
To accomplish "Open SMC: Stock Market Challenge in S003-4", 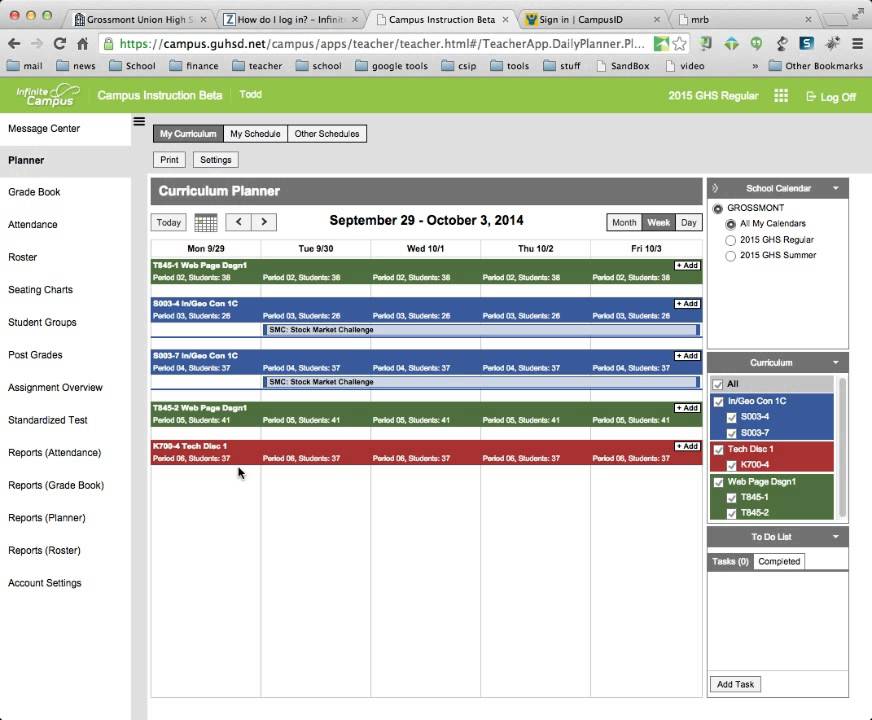I will click(481, 330).
